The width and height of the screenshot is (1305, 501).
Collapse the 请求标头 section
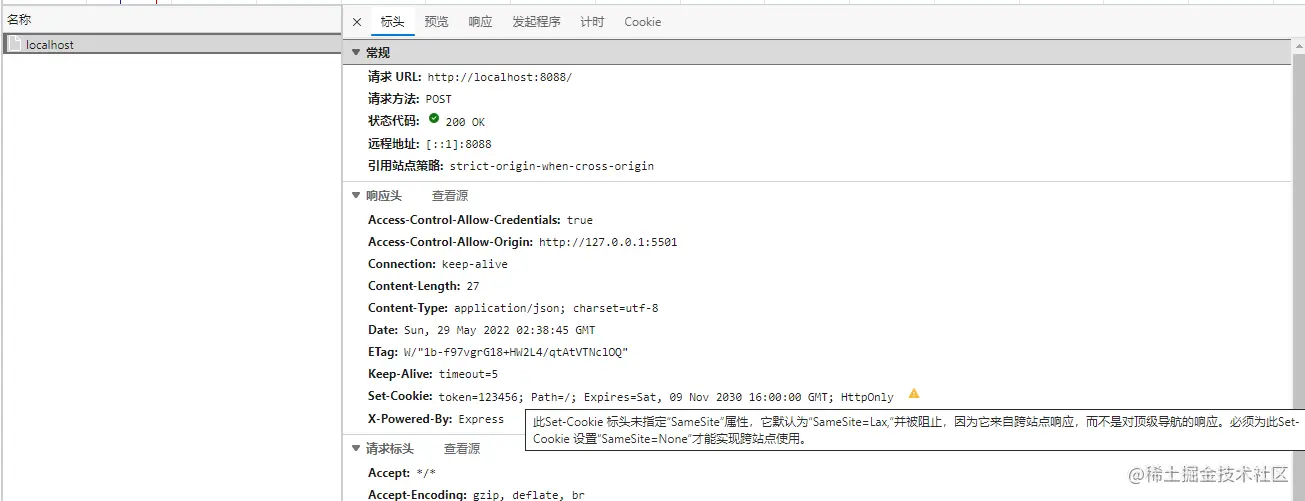tap(355, 449)
